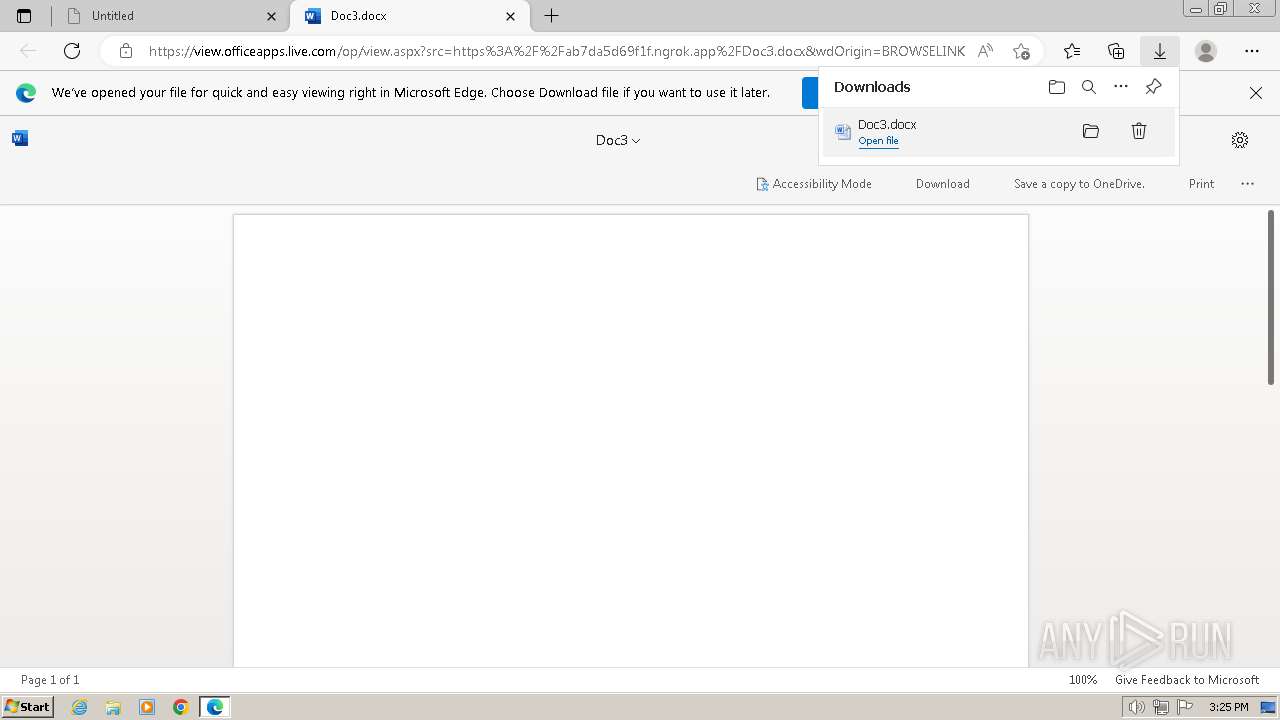This screenshot has height=720, width=1280.
Task: Click the user profile avatar
Action: coord(1206,51)
